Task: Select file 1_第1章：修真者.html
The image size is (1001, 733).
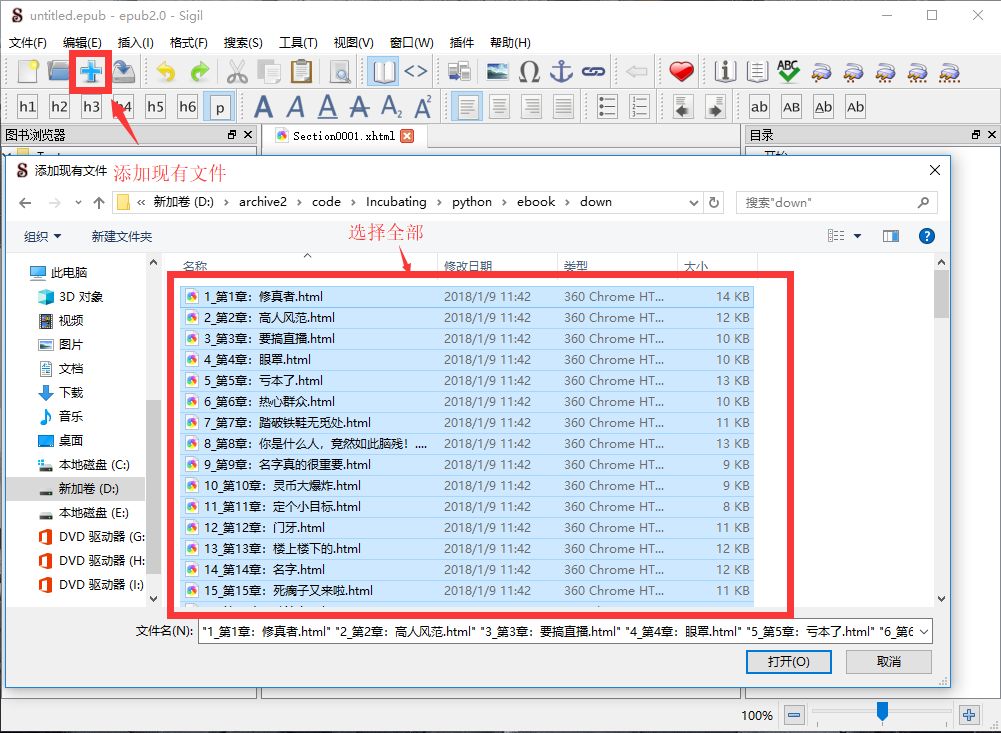Action: (466, 296)
